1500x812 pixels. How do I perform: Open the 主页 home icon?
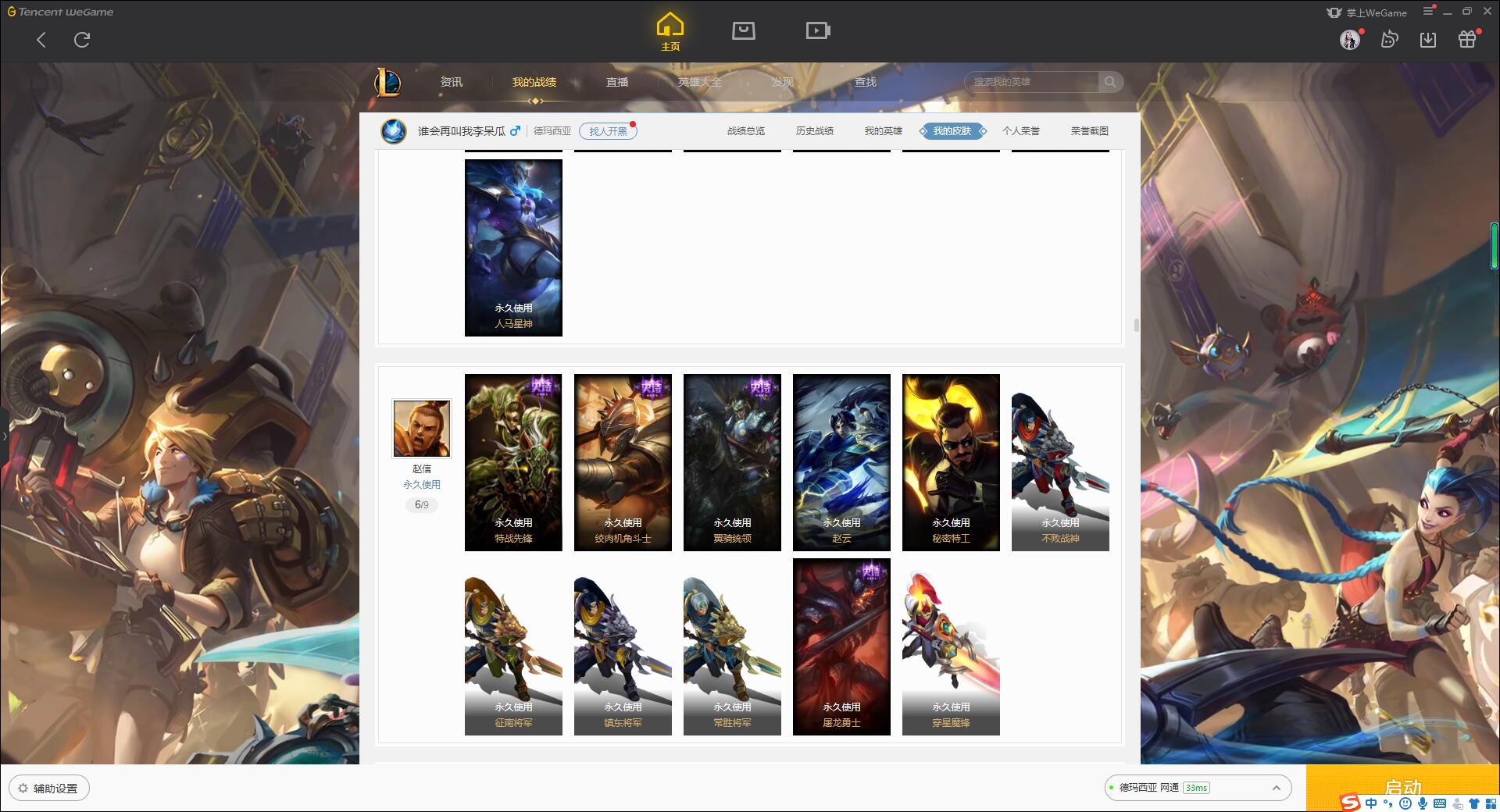click(670, 32)
